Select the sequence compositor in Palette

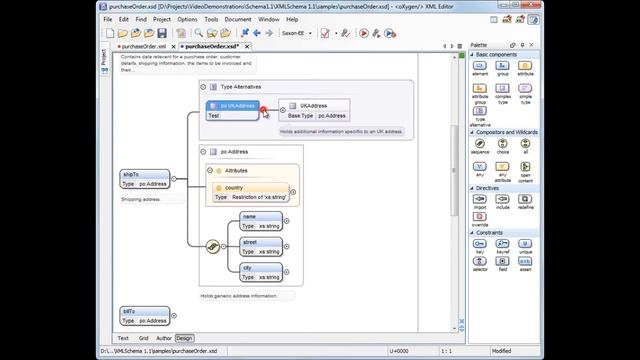[480, 146]
